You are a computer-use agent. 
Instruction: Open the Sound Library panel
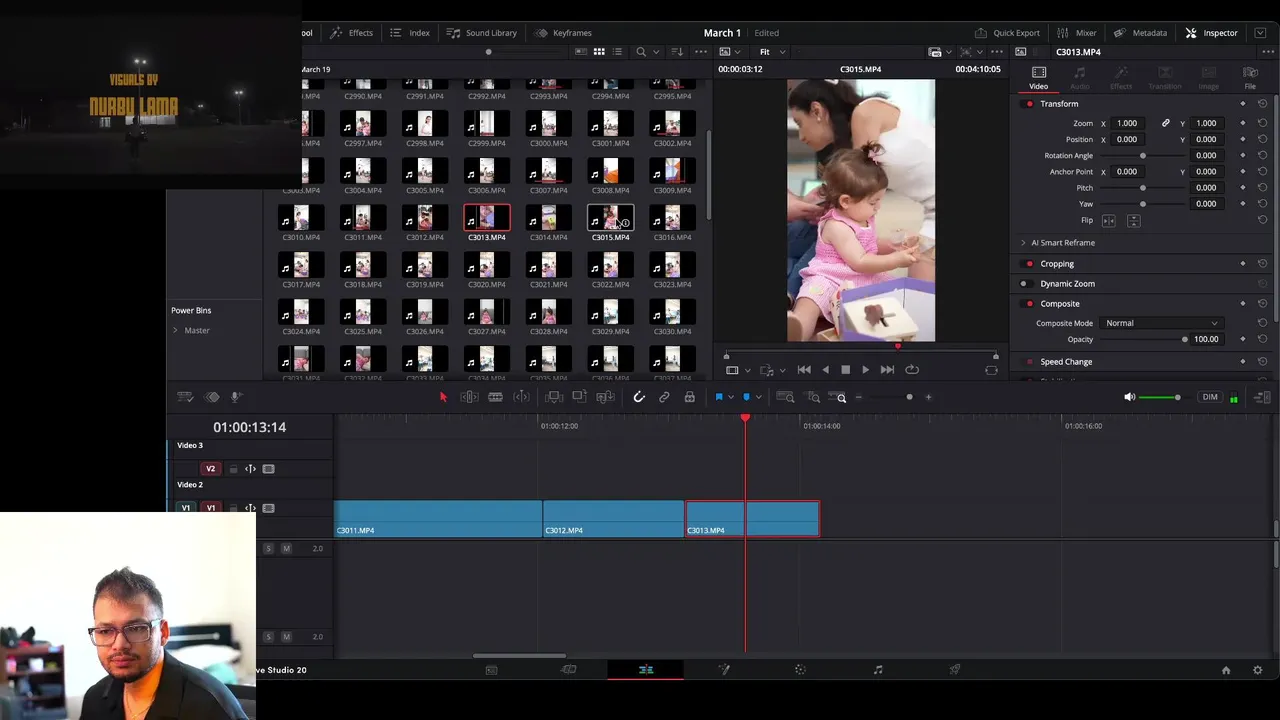[482, 33]
